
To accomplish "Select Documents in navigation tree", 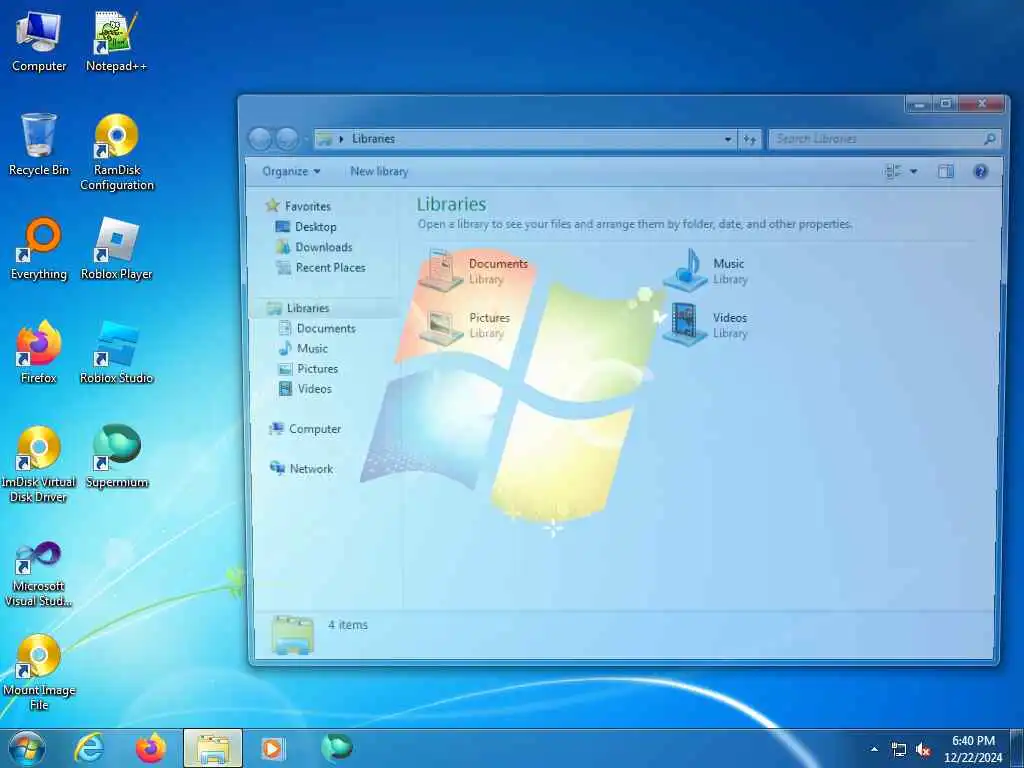I will point(317,328).
